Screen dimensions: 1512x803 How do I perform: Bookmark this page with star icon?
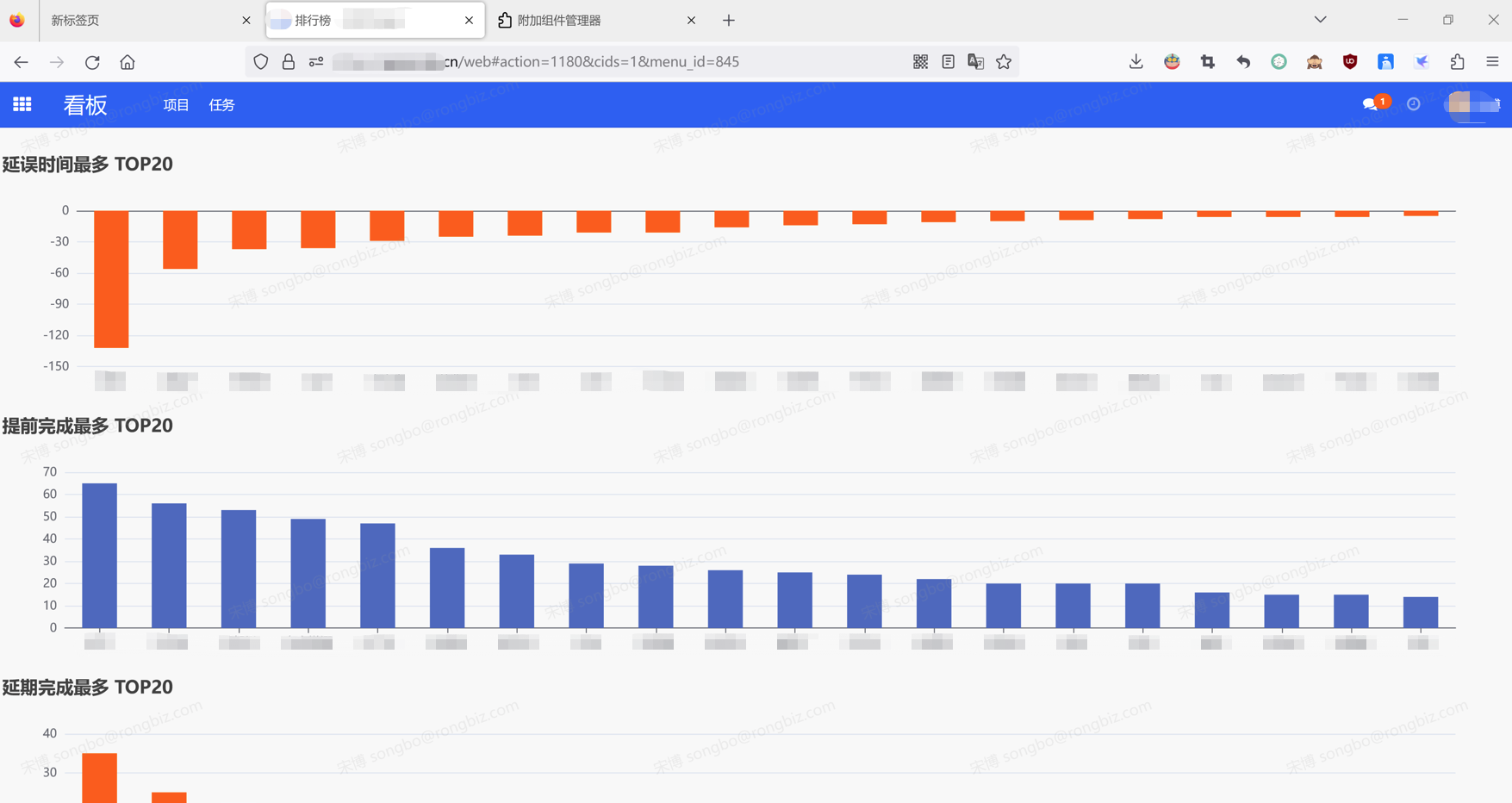coord(1004,62)
